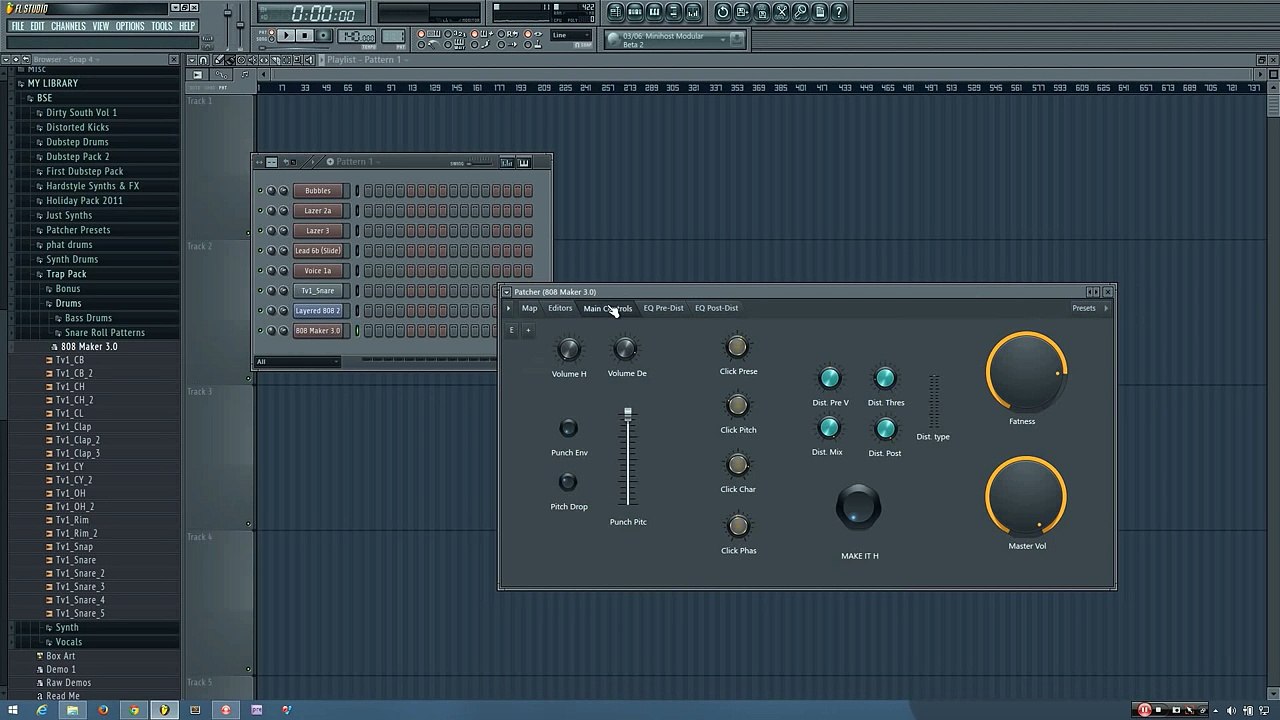Open the FILE menu

(x=17, y=26)
